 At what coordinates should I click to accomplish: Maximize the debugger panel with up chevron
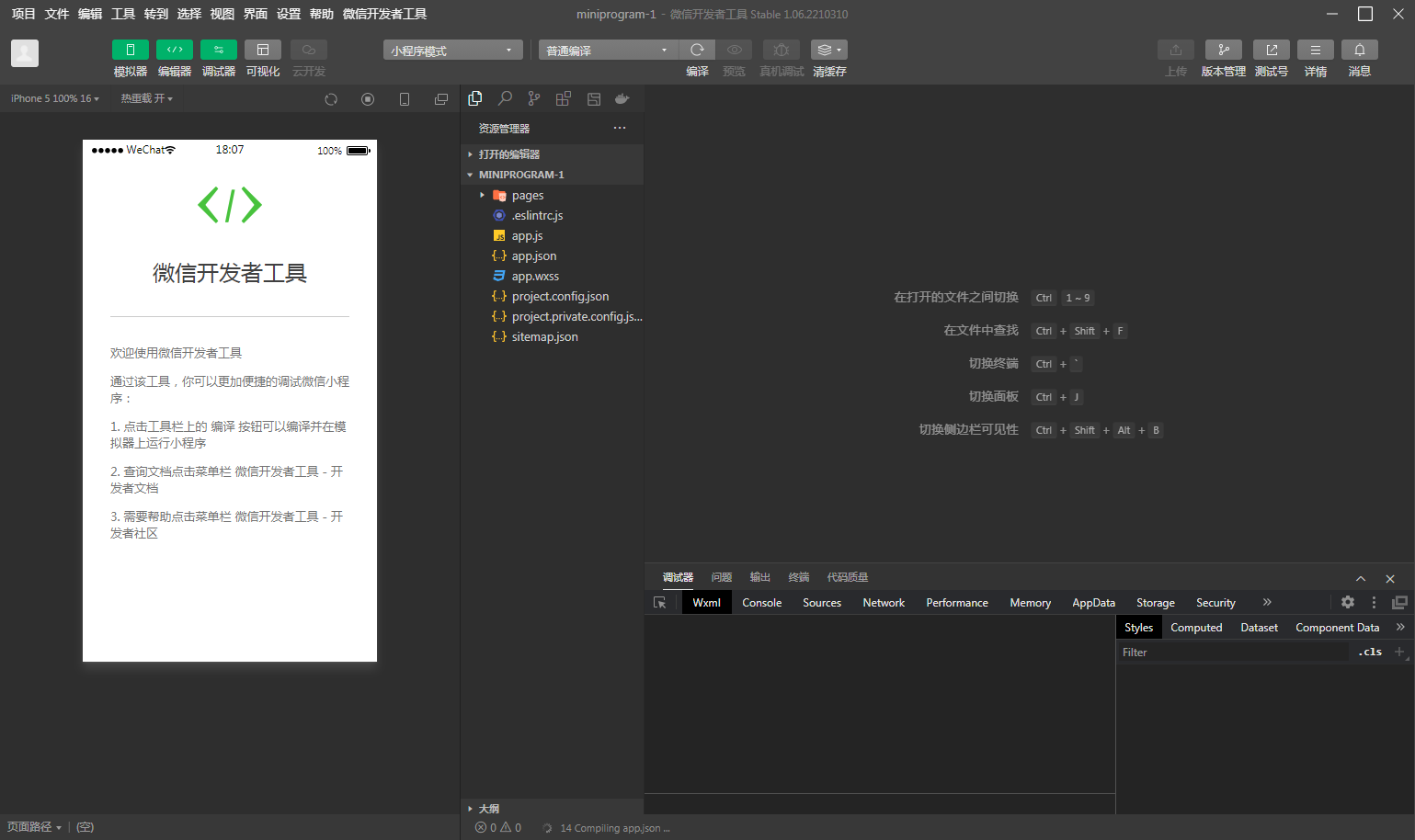(1361, 578)
